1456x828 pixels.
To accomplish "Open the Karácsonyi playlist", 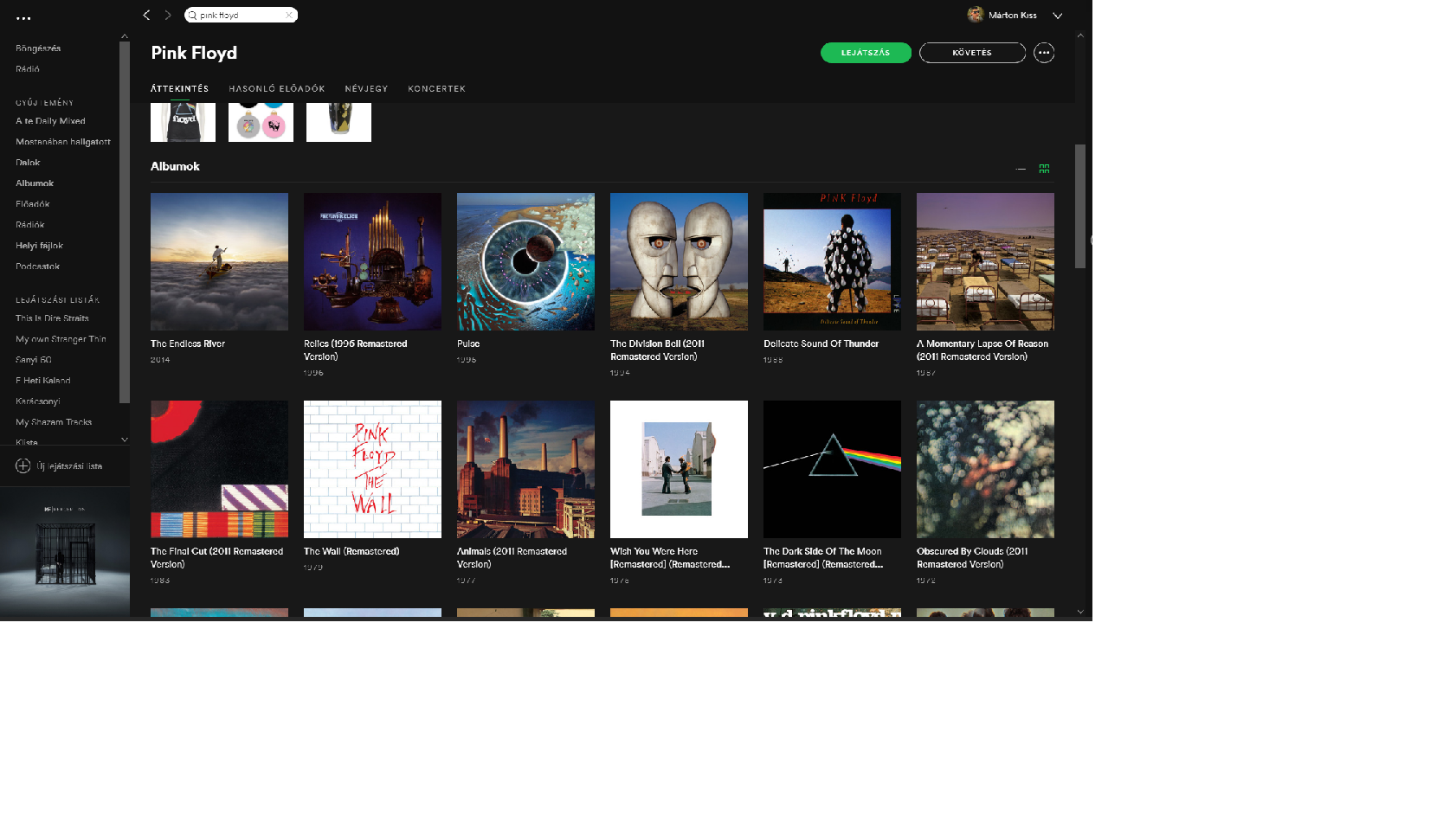I will [x=38, y=401].
